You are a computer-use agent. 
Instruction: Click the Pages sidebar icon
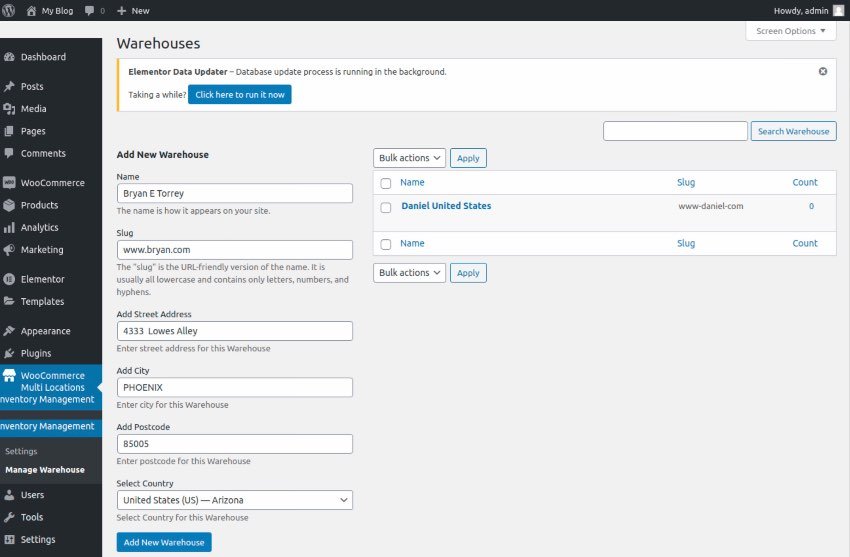(9, 131)
